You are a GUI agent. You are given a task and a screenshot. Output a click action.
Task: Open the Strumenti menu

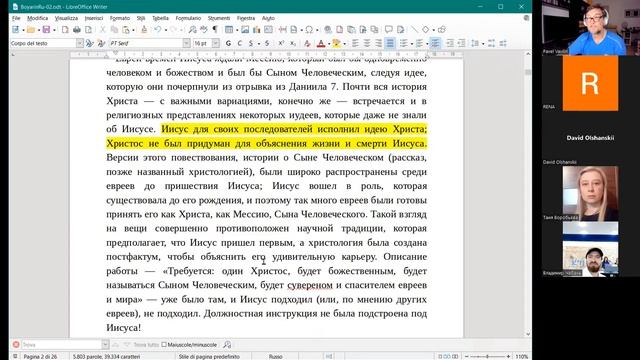[x=219, y=18]
